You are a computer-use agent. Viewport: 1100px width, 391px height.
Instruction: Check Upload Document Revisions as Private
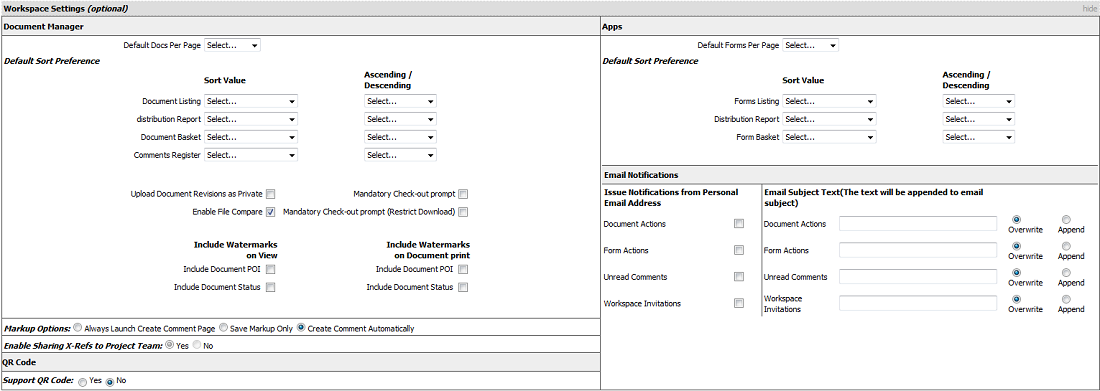coord(270,194)
